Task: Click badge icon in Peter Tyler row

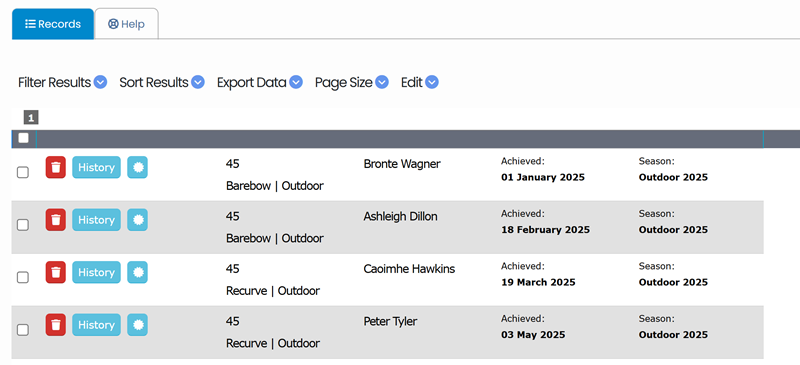Action: tap(137, 325)
